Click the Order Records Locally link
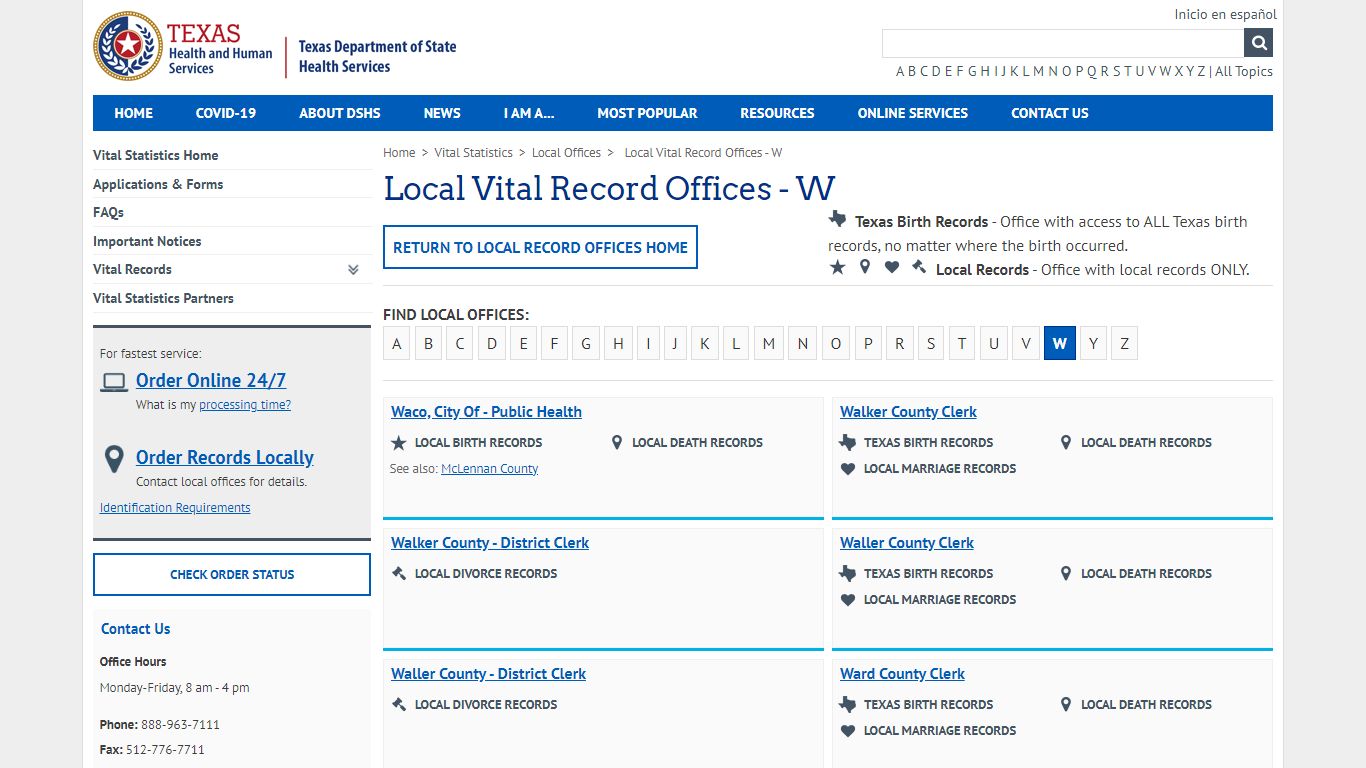This screenshot has height=768, width=1366. (225, 457)
